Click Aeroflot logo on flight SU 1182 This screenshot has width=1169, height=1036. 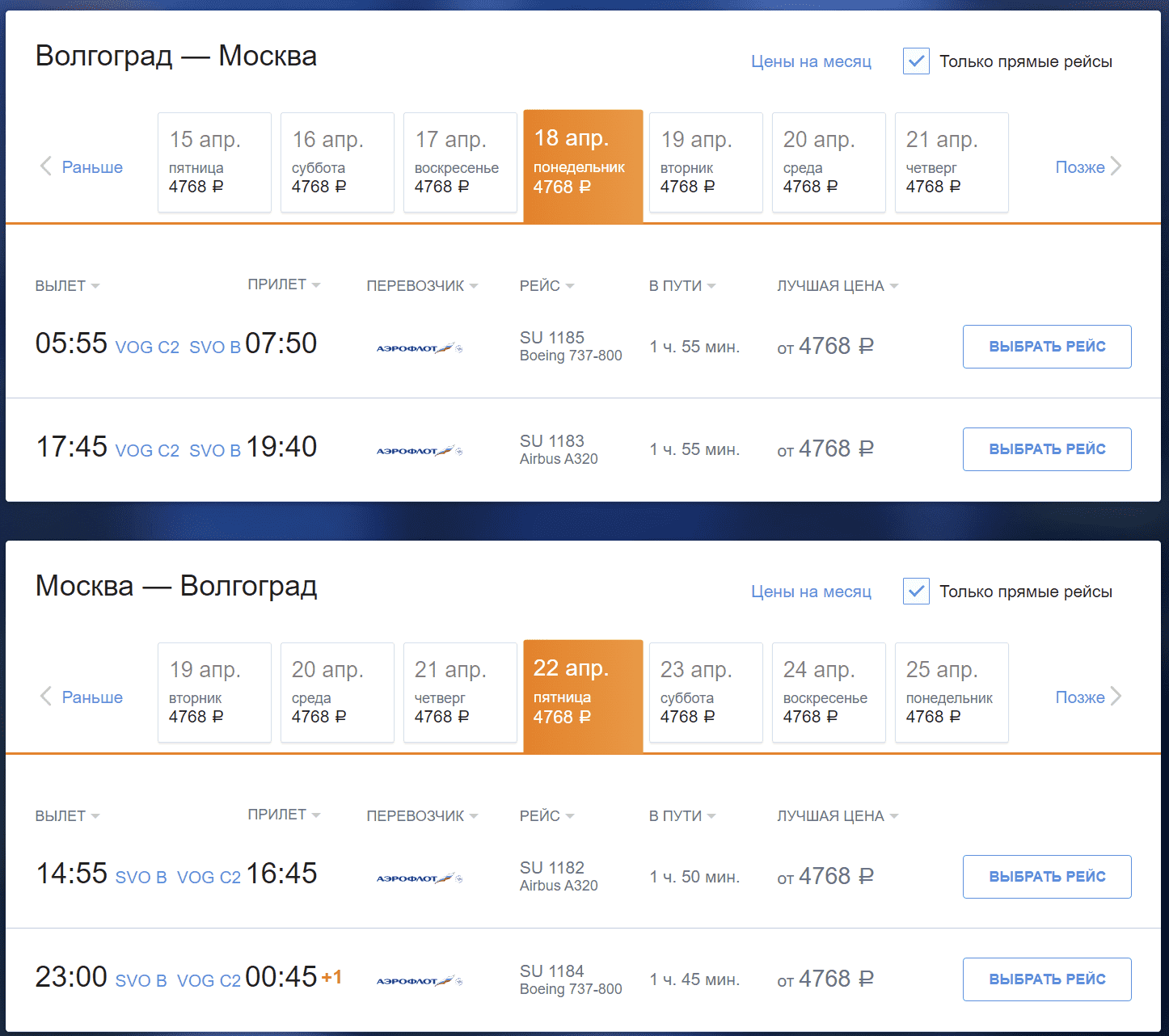(x=419, y=878)
